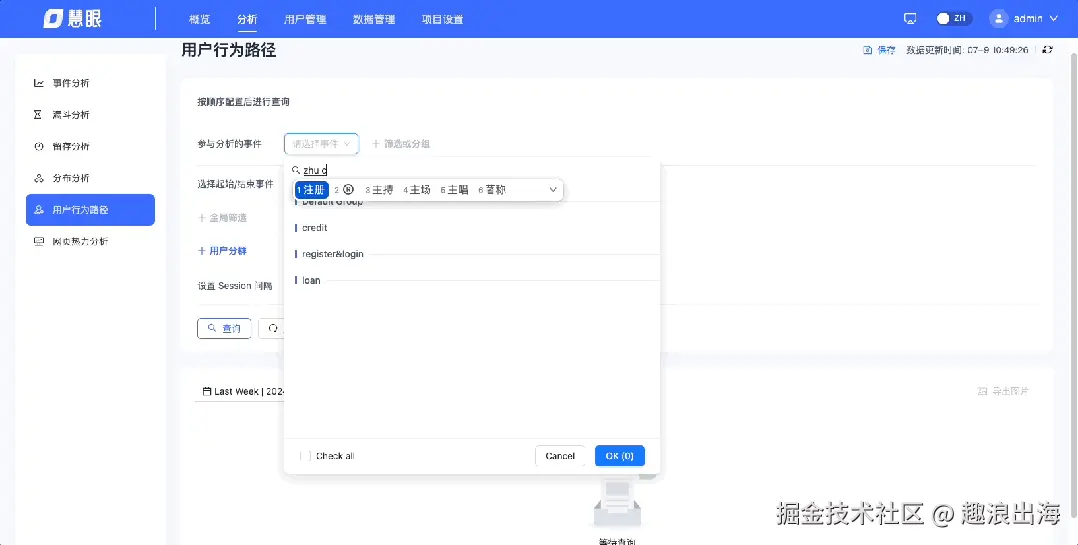Choose IME candidate 注册
This screenshot has height=545, width=1078.
coord(311,190)
